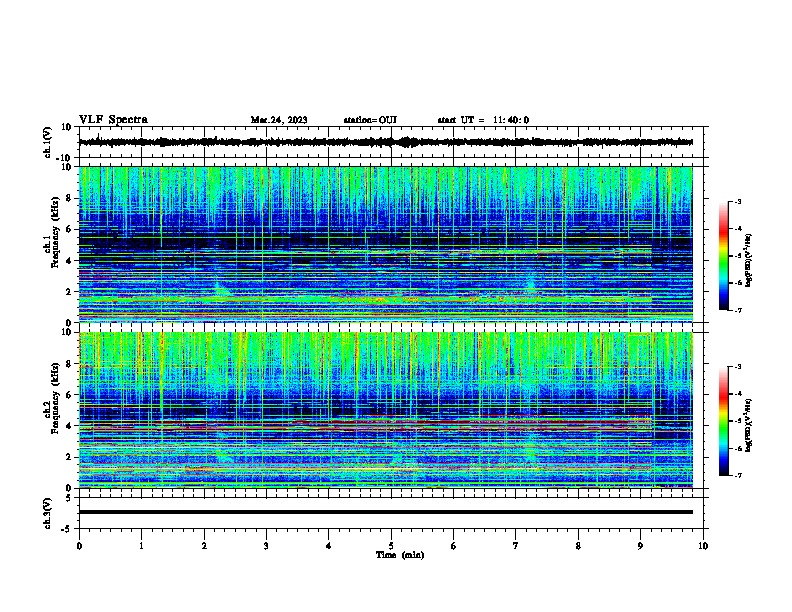The height and width of the screenshot is (612, 792).
Task: Click the "8" tick on ch.2 frequency axis
Action: 69,364
